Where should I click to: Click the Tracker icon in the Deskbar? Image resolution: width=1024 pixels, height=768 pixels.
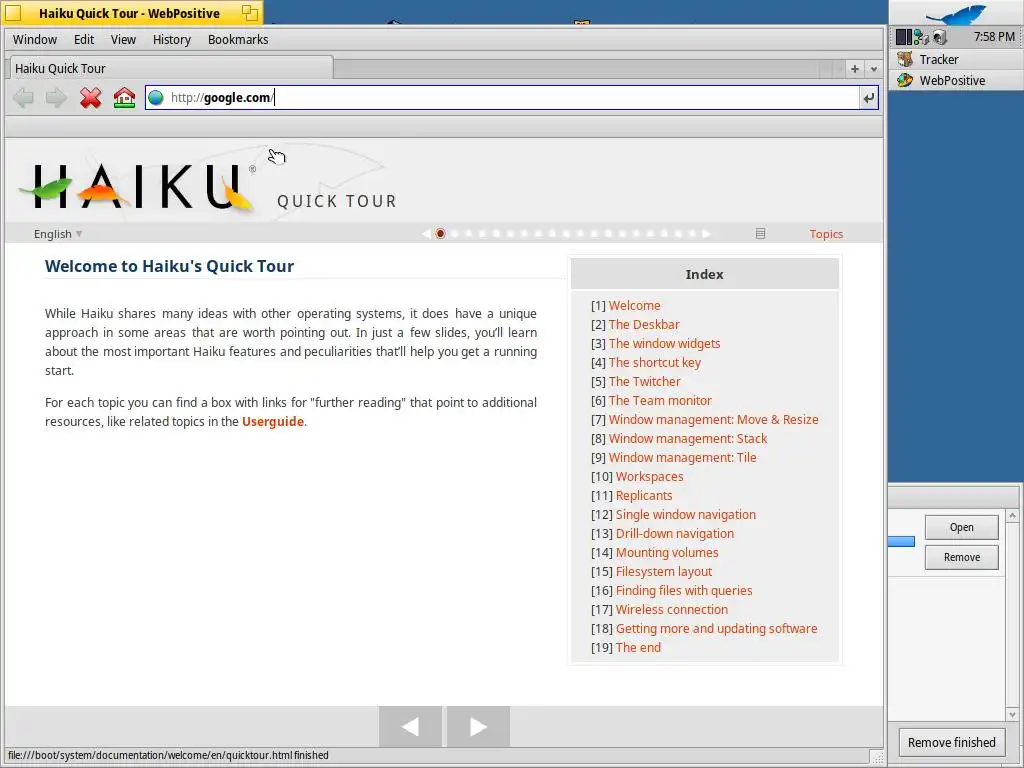tap(905, 59)
